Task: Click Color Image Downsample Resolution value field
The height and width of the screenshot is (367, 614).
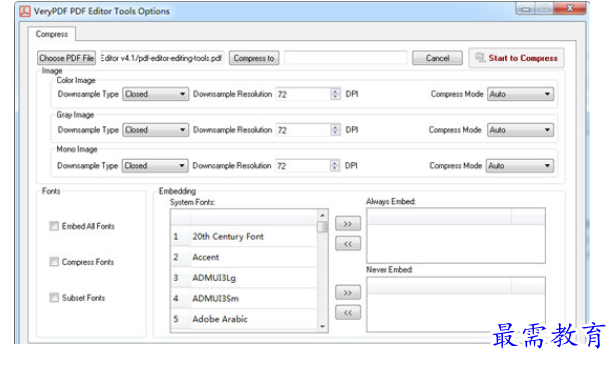Action: (x=303, y=94)
